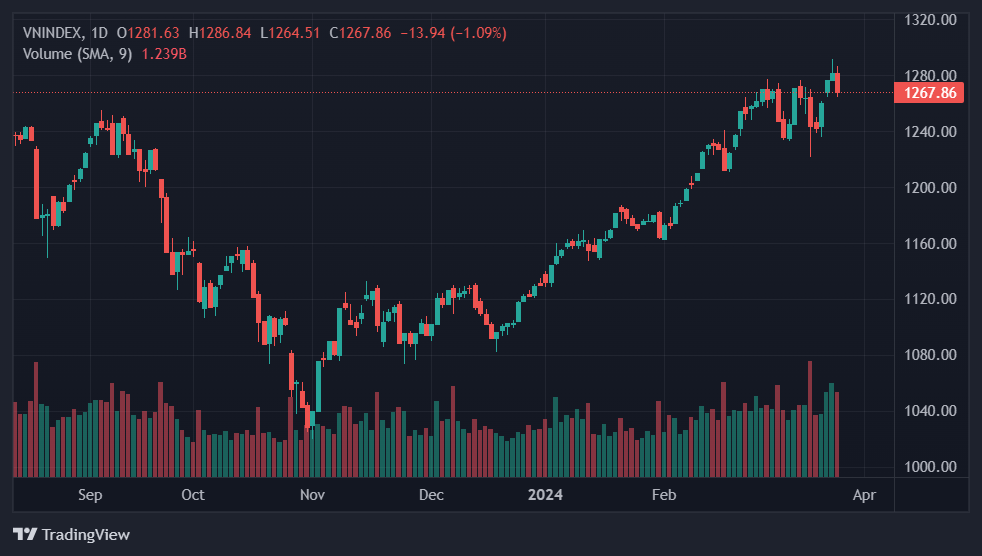982x556 pixels.
Task: Click the TradingView logo icon
Action: pos(25,534)
